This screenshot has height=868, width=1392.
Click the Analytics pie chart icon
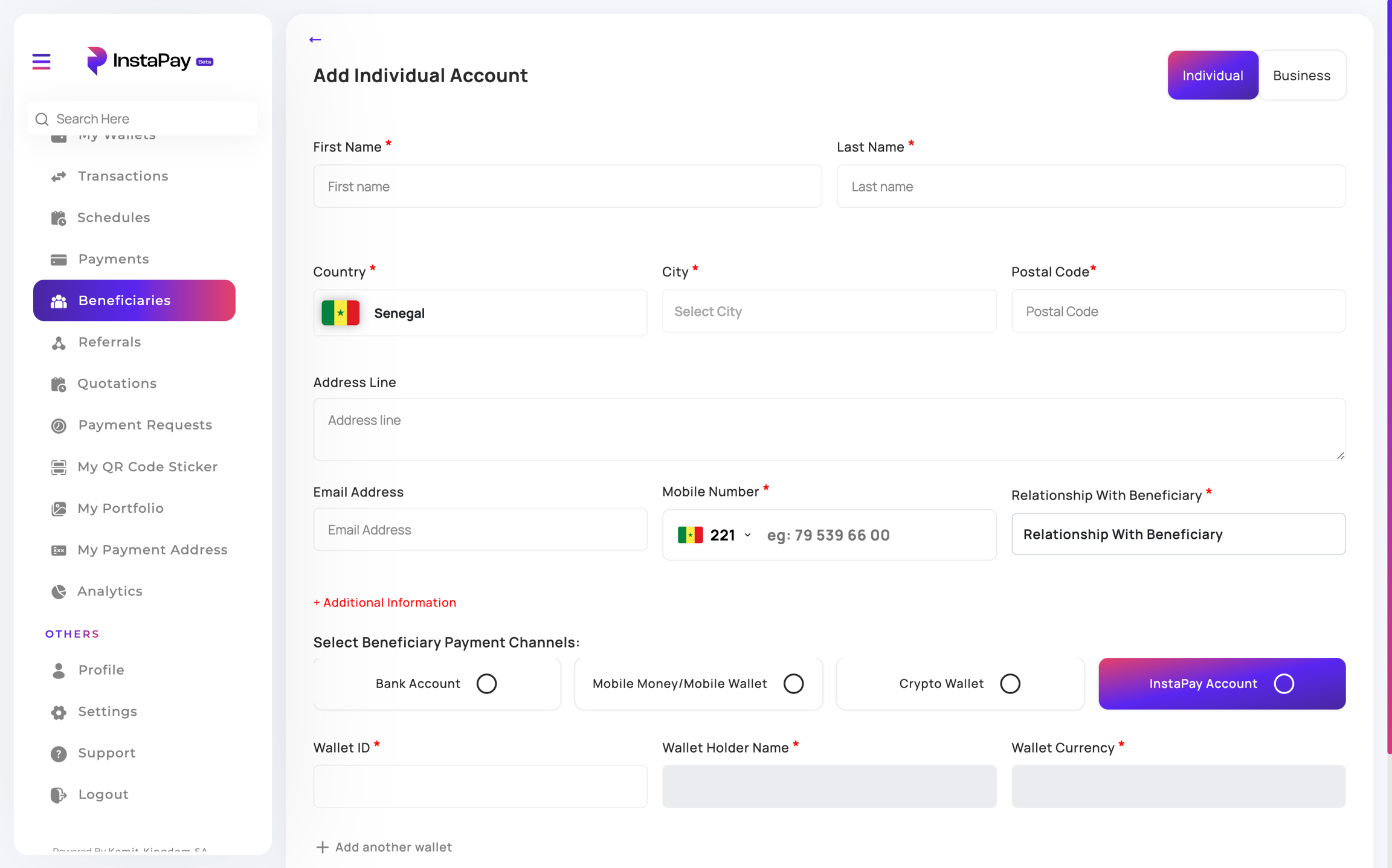(59, 591)
